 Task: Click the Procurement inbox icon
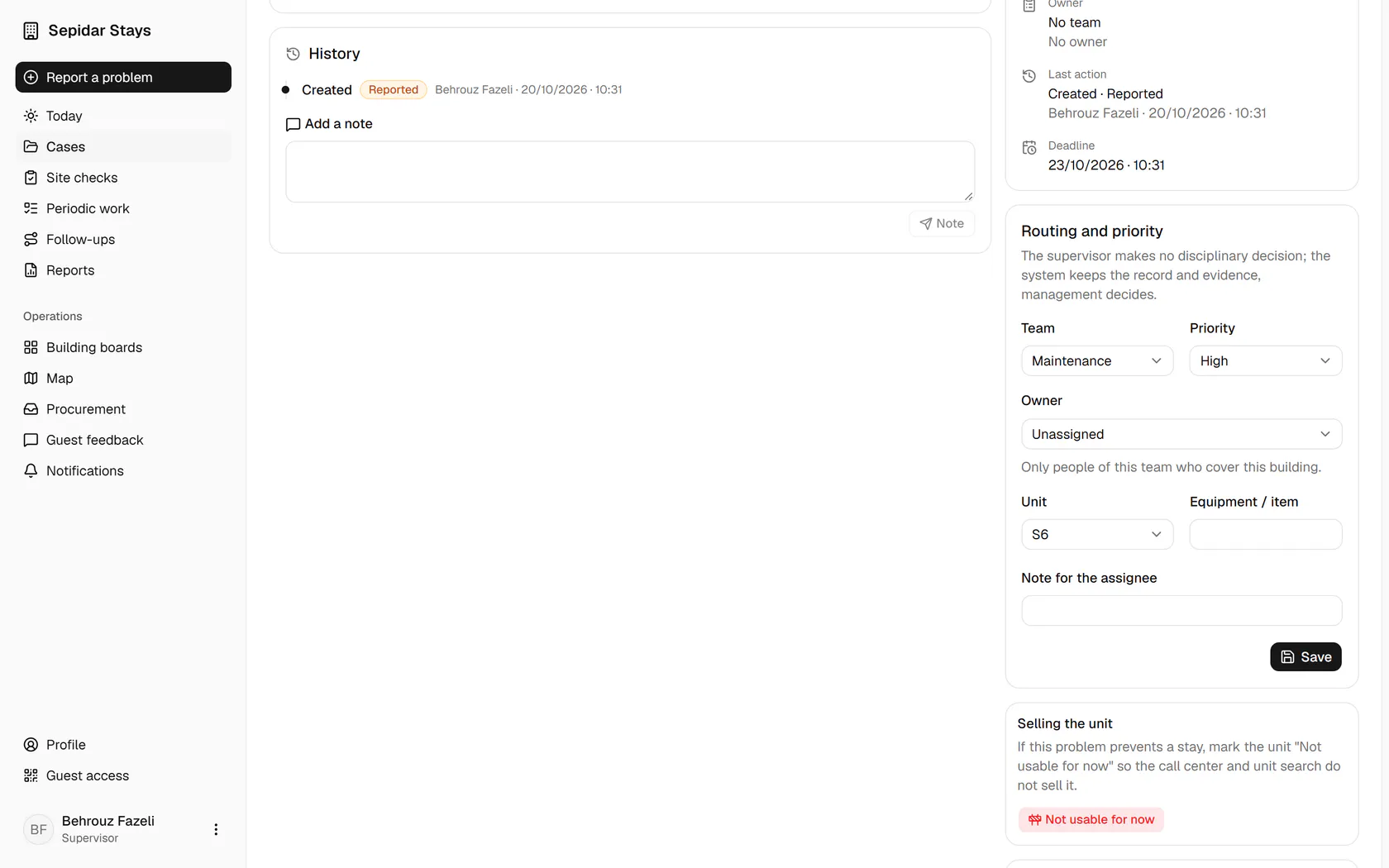coord(31,409)
